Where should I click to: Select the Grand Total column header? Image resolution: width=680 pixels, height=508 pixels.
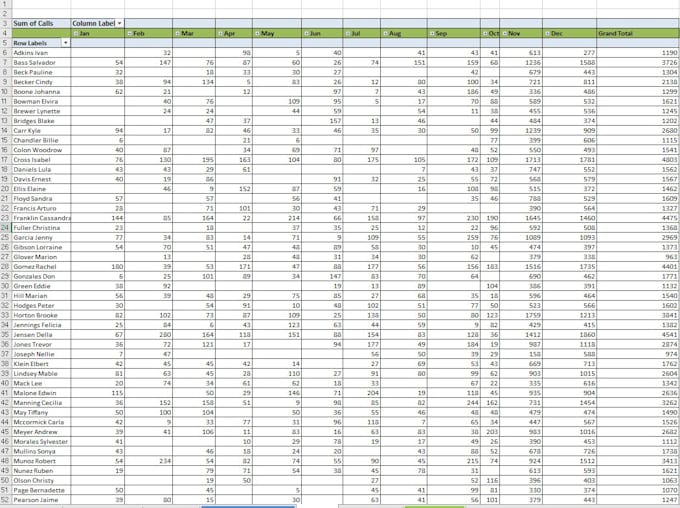click(x=638, y=33)
